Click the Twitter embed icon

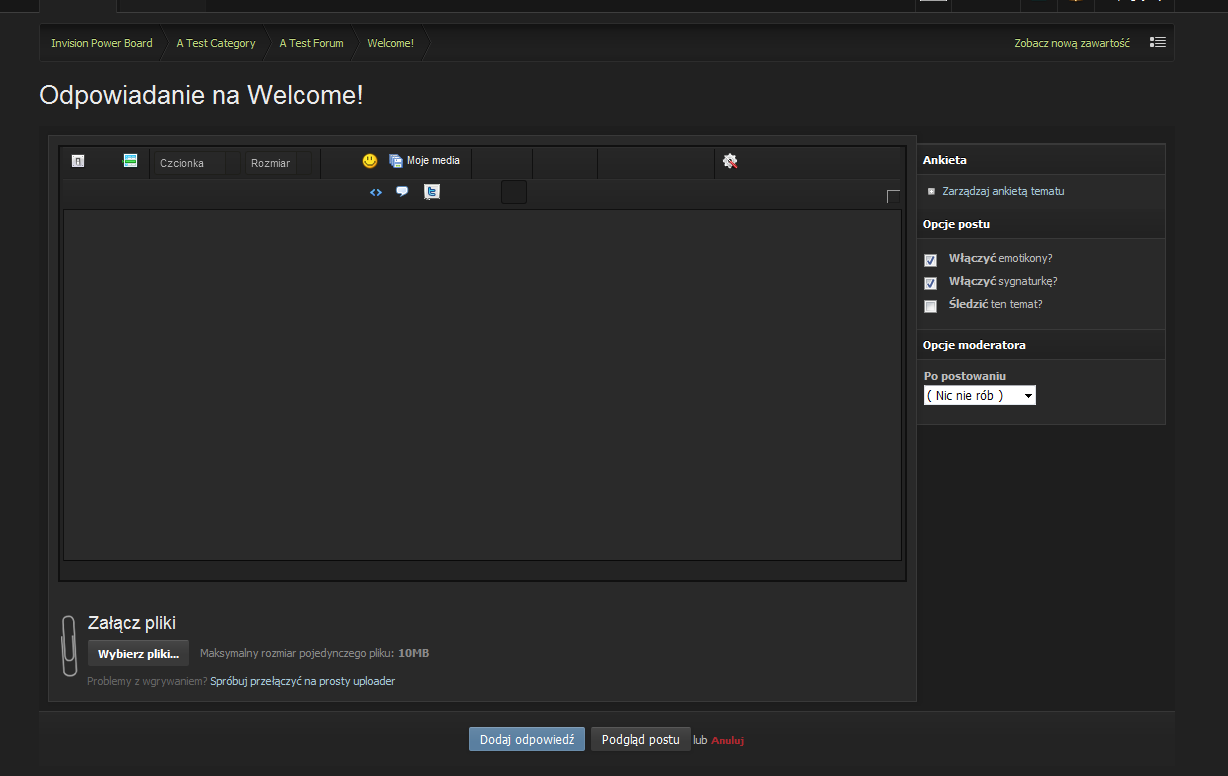[x=432, y=192]
